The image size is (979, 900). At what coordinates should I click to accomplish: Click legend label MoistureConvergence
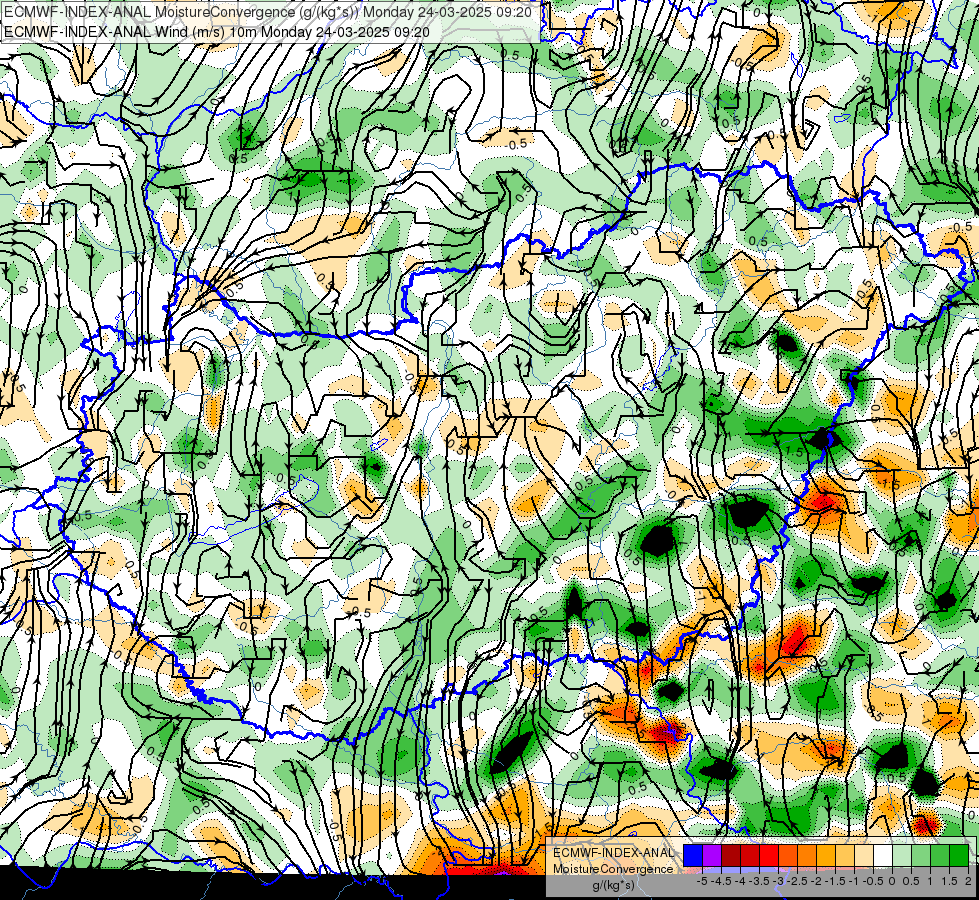coord(613,869)
